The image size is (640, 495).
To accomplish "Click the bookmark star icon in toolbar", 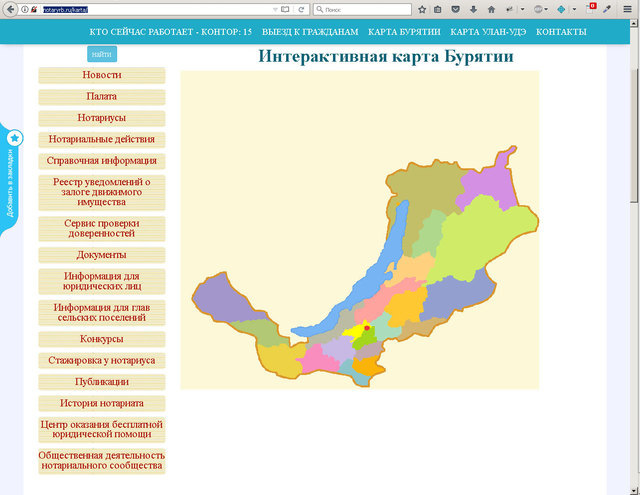I will 422,8.
